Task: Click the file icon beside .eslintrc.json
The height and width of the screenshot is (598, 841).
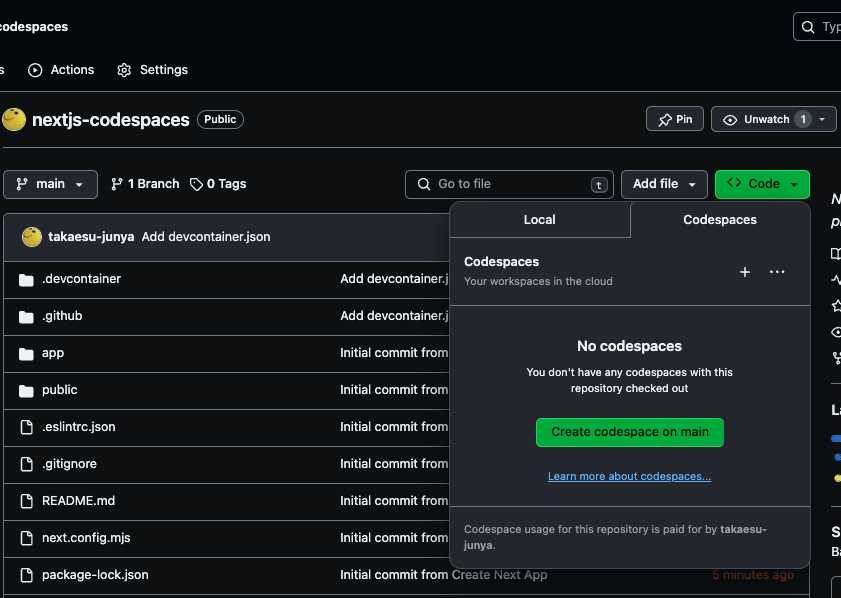Action: (26, 427)
